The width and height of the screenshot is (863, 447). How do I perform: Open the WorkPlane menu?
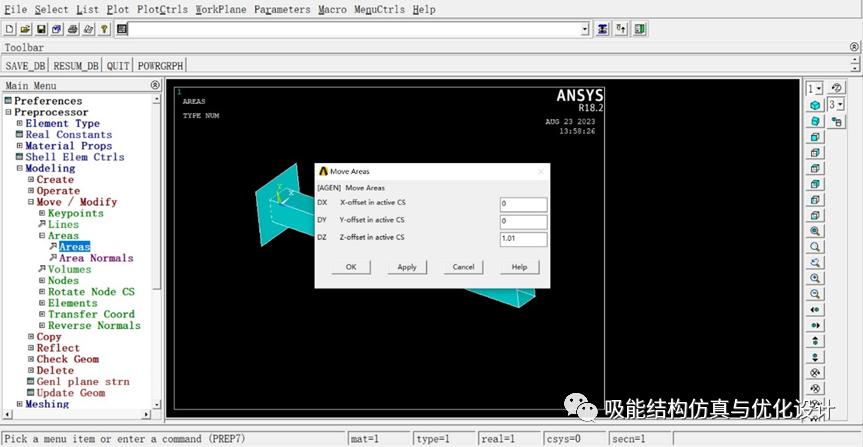coord(221,9)
